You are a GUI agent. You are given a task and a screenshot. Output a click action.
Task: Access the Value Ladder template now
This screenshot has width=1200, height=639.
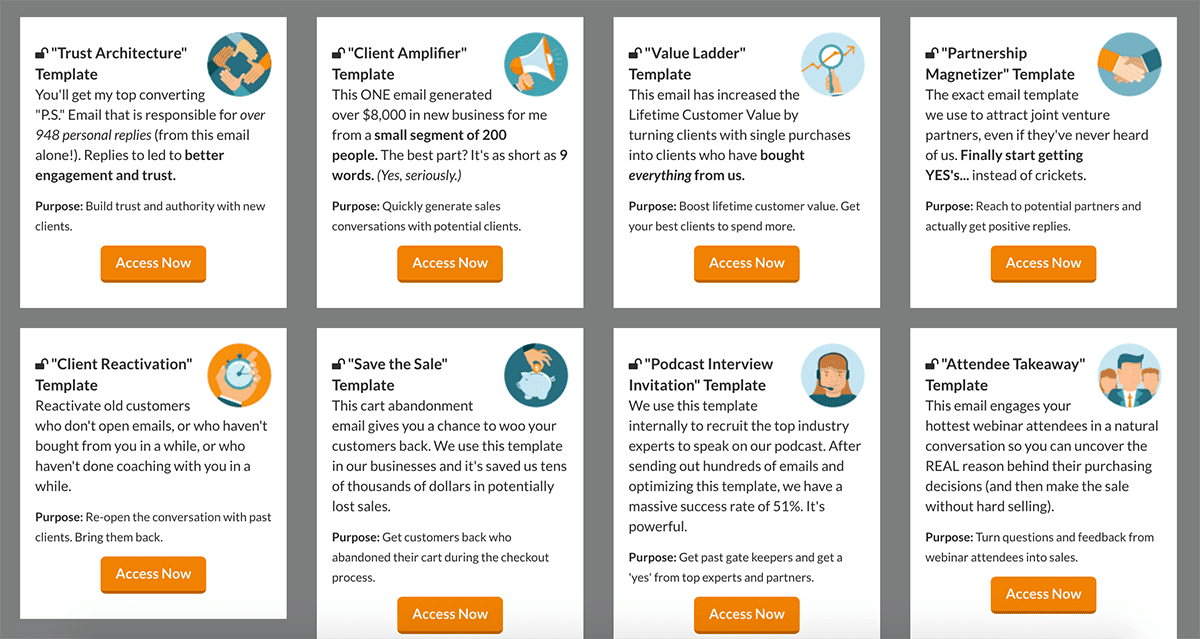point(747,263)
